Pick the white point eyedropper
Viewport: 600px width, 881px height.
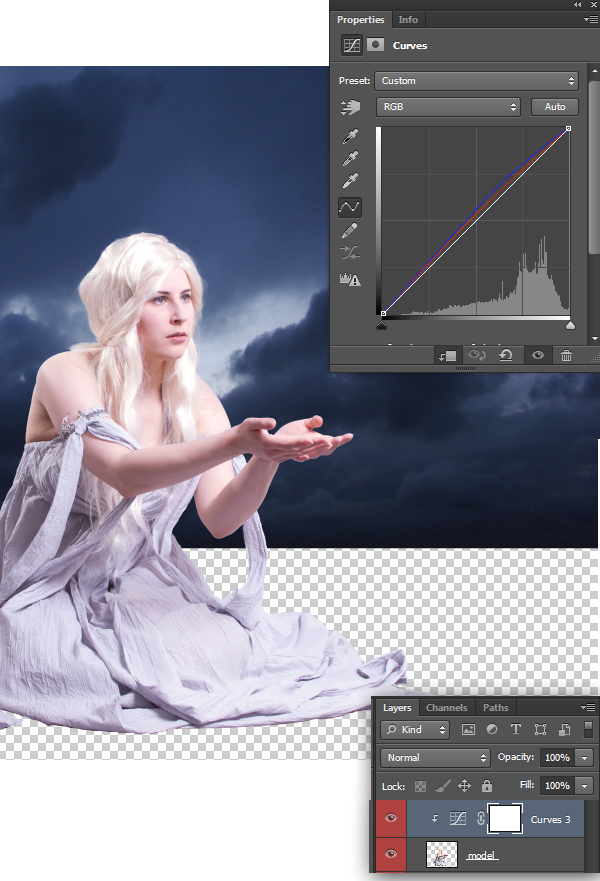point(350,181)
